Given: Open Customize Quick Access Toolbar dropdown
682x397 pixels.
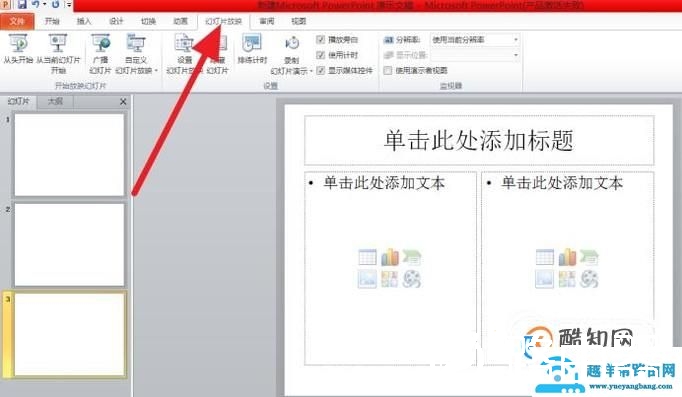Looking at the screenshot, I should click(x=69, y=5).
